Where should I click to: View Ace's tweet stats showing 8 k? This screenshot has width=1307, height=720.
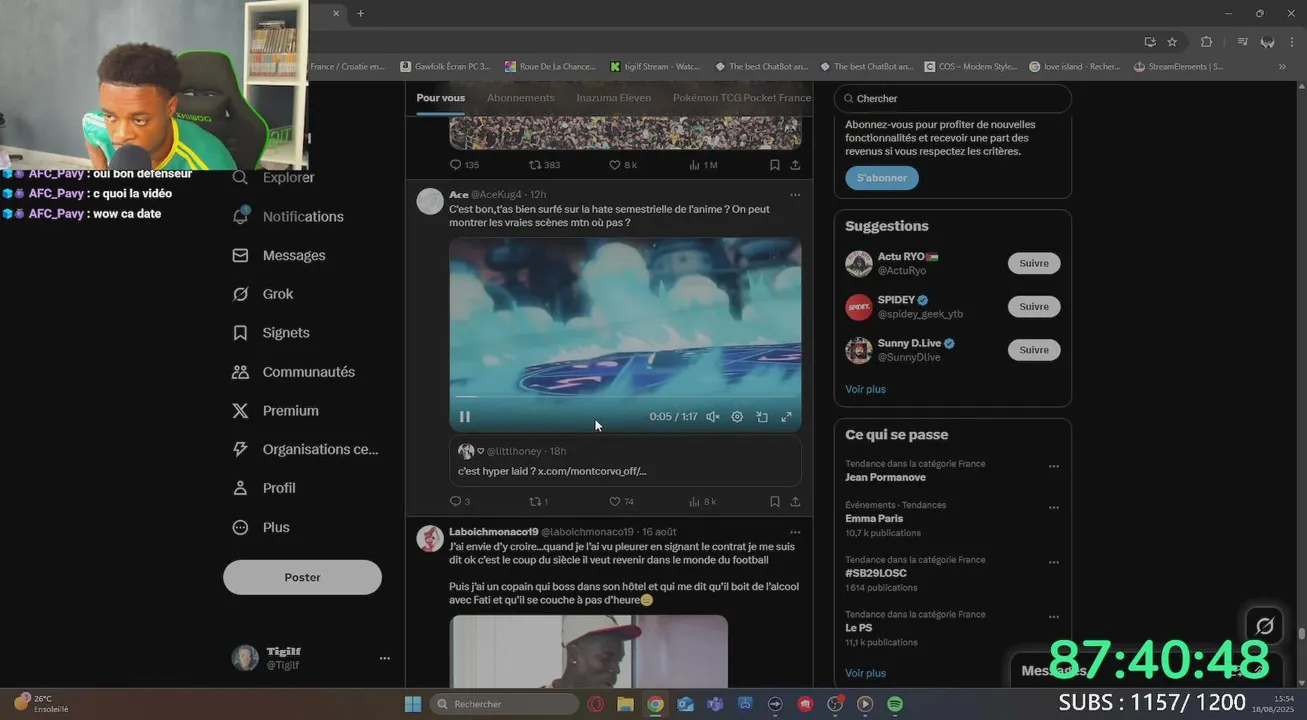pos(695,502)
